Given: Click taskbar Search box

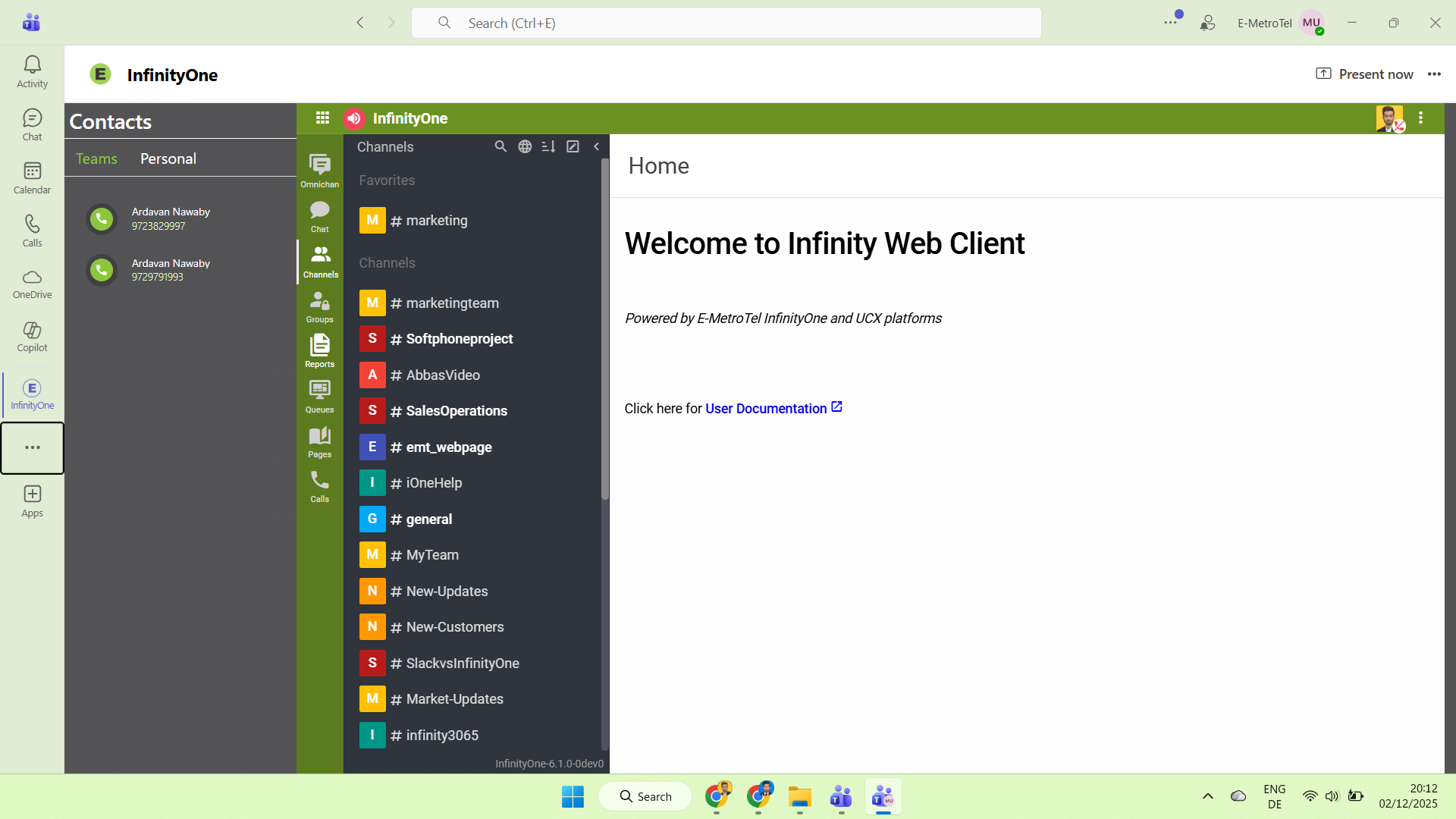Looking at the screenshot, I should [x=645, y=797].
